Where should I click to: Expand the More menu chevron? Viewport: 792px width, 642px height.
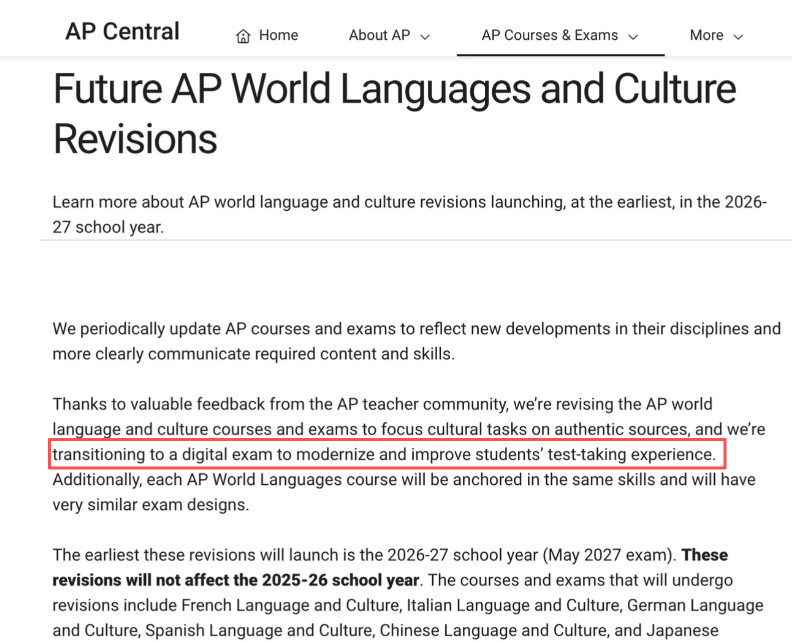738,36
